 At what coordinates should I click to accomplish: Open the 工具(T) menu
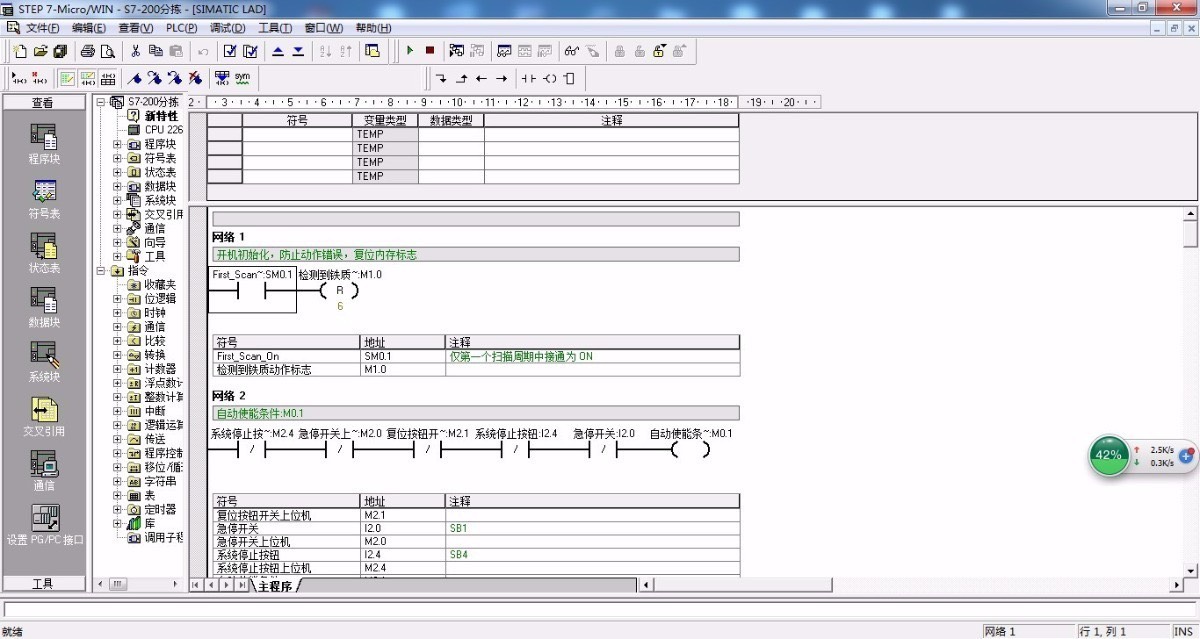point(275,28)
